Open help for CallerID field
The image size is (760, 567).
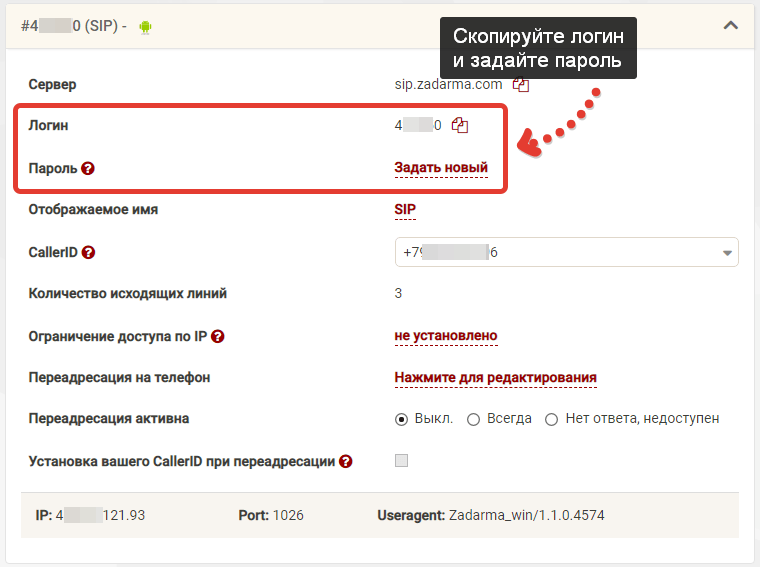88,252
